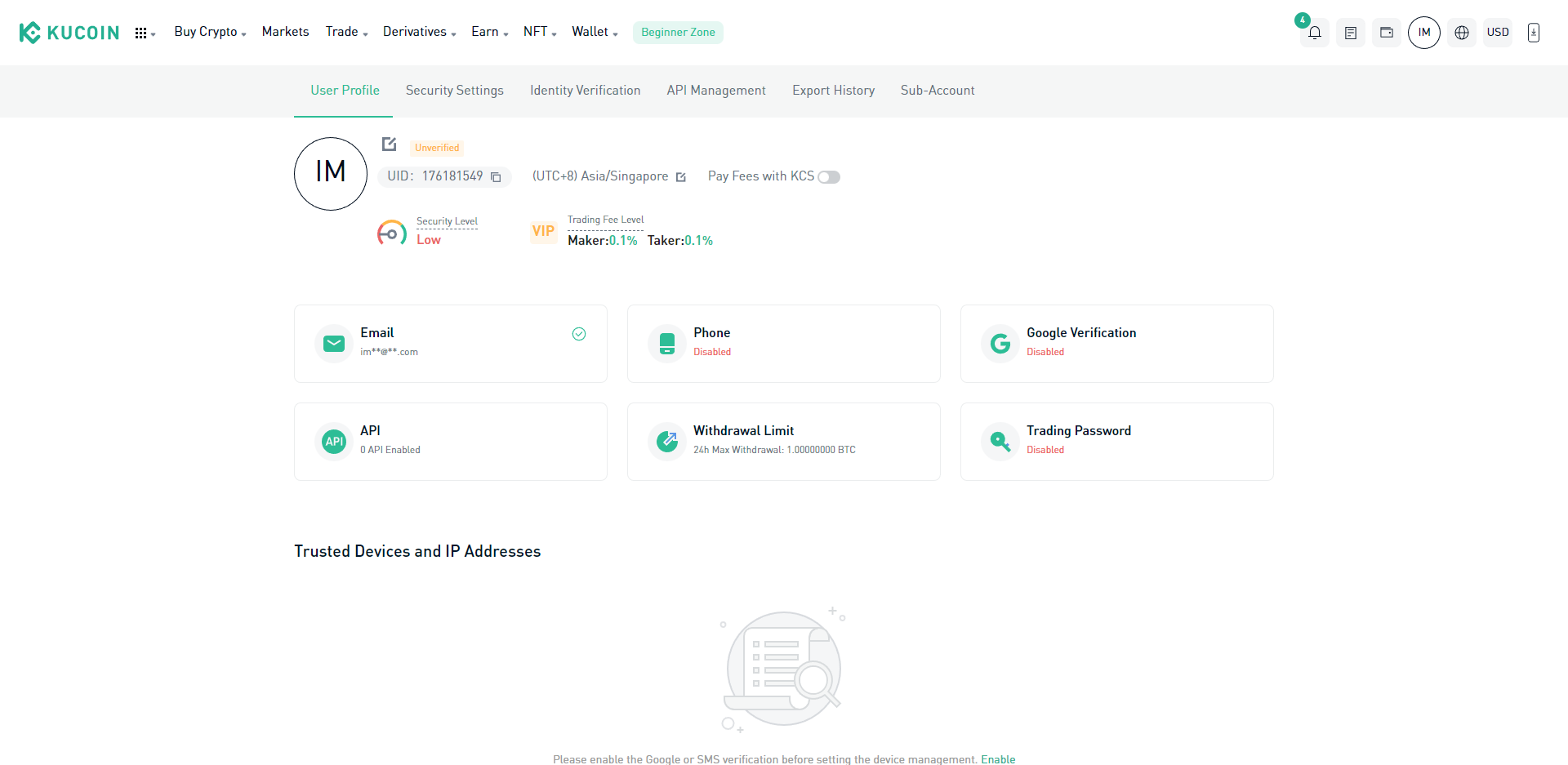Expand the Trade dropdown menu

point(346,32)
